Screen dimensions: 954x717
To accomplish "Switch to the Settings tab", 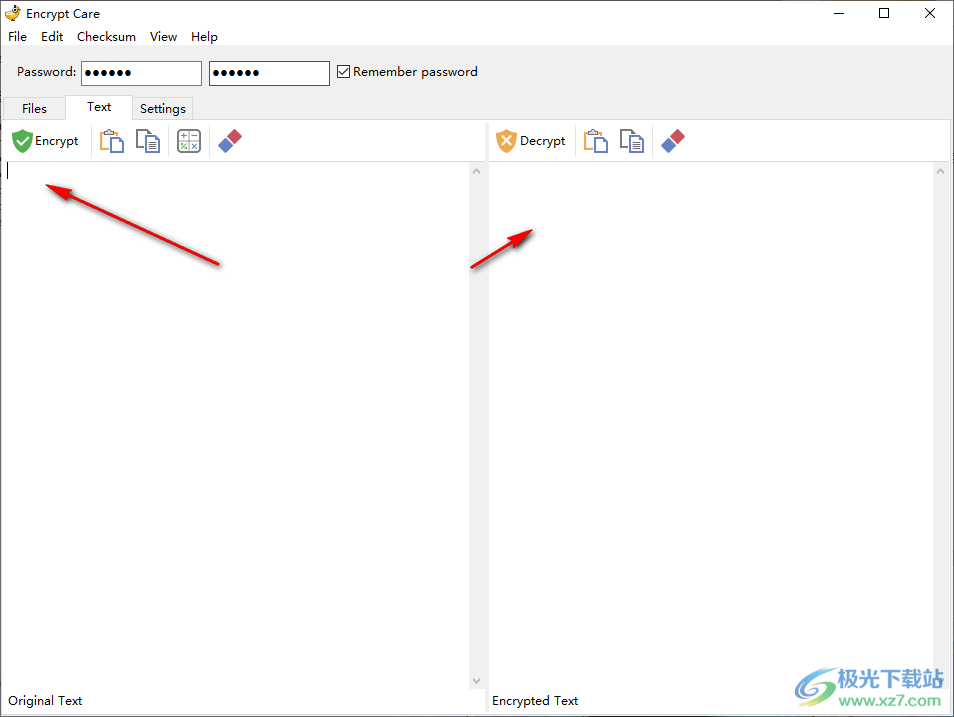I will click(162, 108).
